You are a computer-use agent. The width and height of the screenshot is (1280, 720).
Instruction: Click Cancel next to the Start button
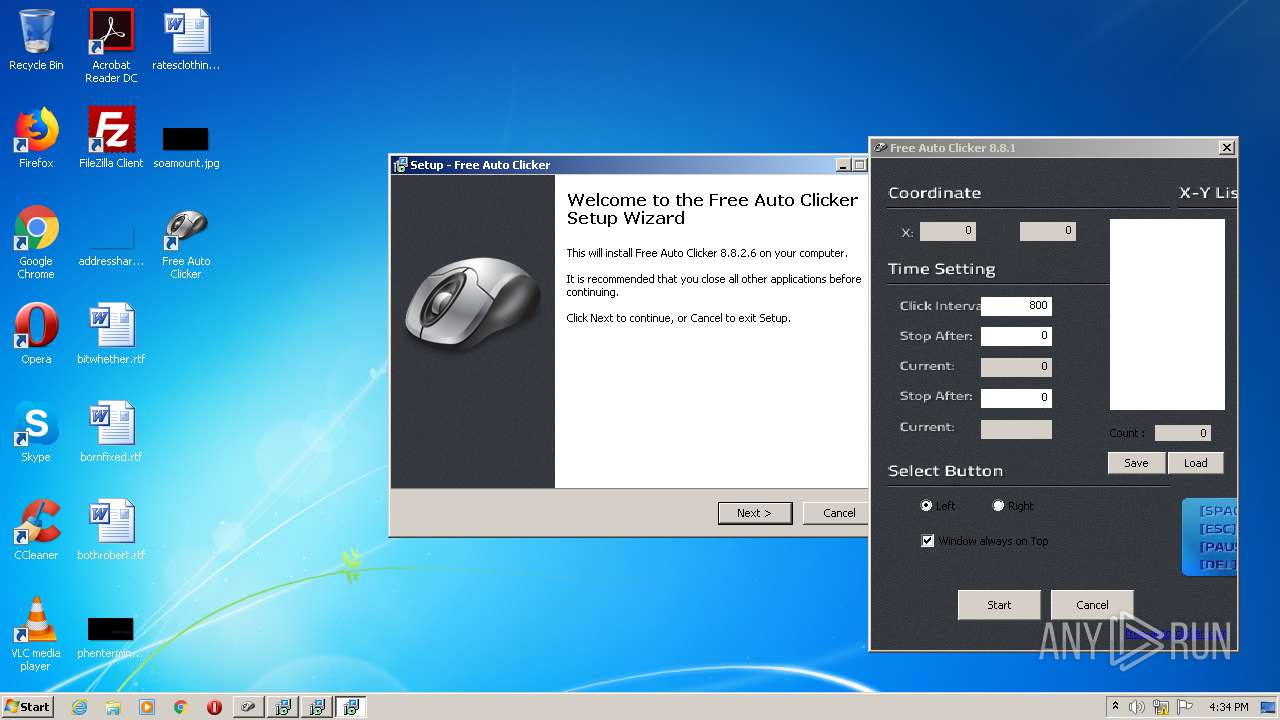click(1092, 605)
